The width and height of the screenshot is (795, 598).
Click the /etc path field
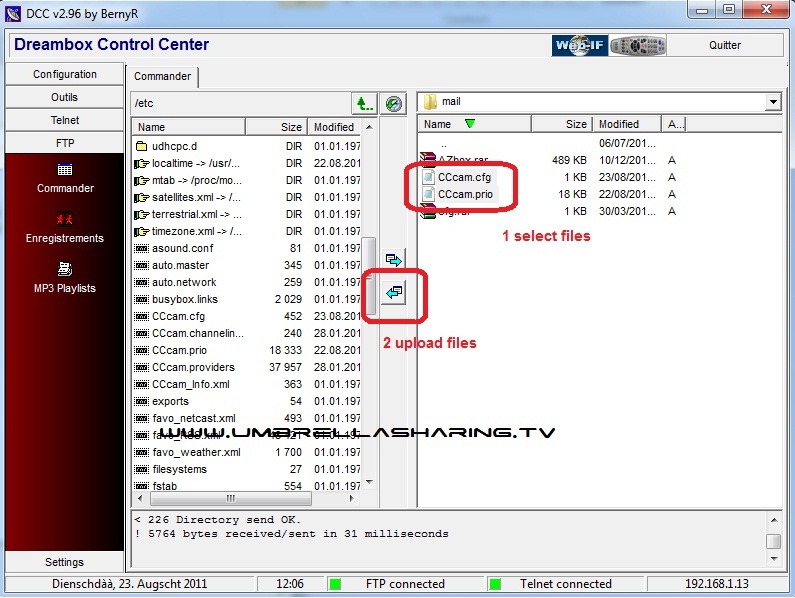tap(241, 103)
